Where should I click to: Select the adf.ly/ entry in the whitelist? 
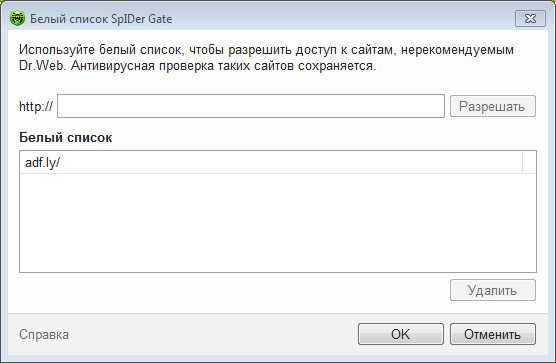pos(271,163)
